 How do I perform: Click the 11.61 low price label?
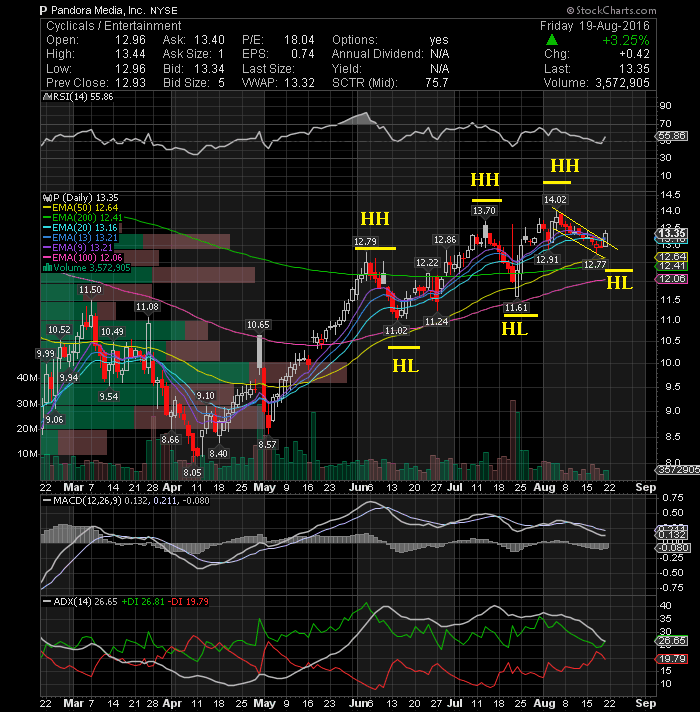516,307
